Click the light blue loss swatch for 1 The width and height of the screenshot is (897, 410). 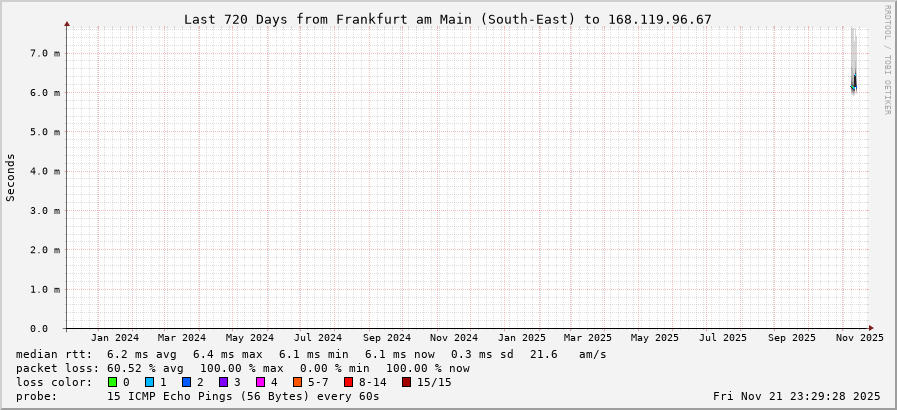pos(149,382)
